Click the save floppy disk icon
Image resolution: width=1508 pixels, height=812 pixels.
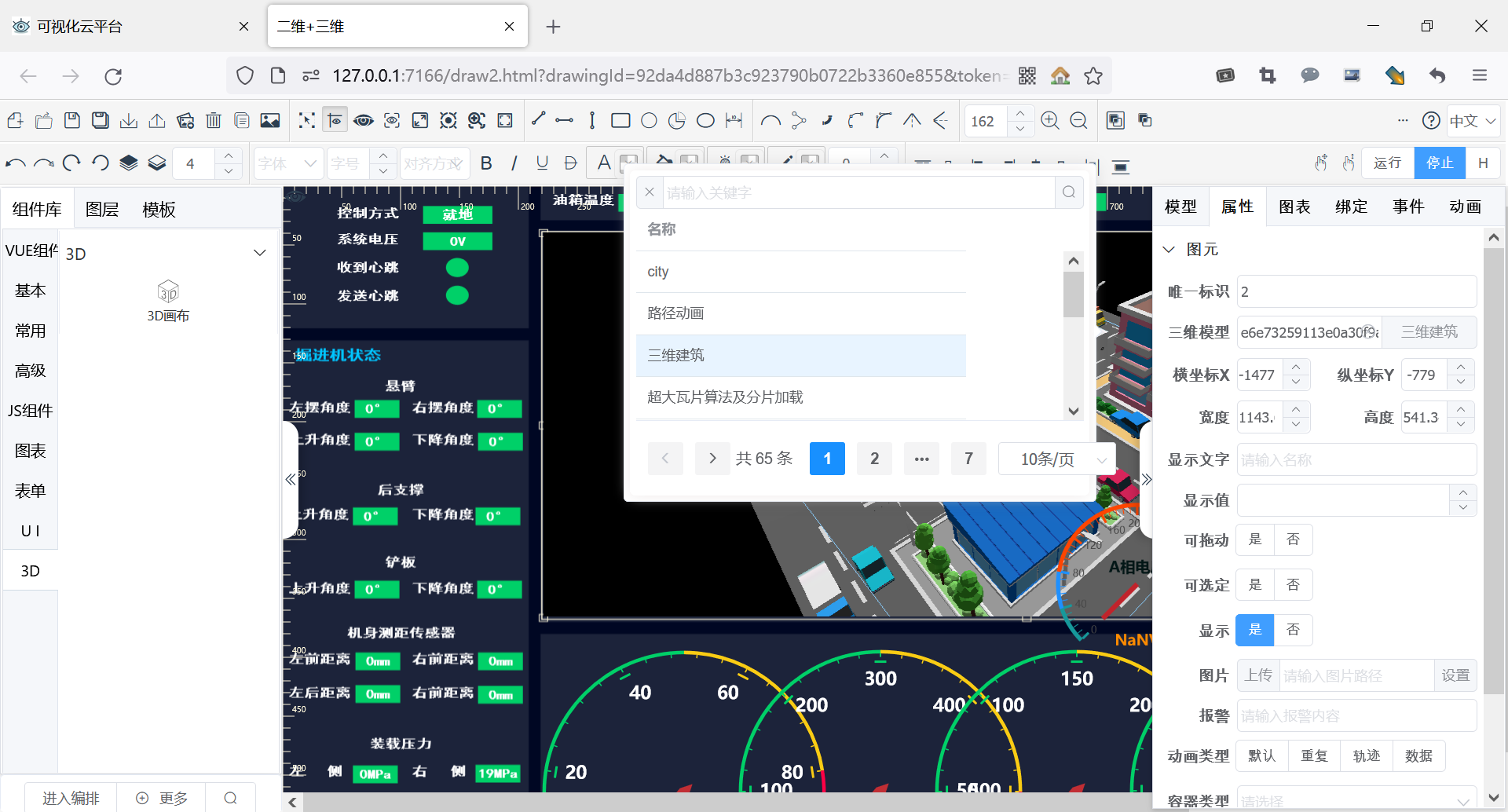(x=72, y=120)
